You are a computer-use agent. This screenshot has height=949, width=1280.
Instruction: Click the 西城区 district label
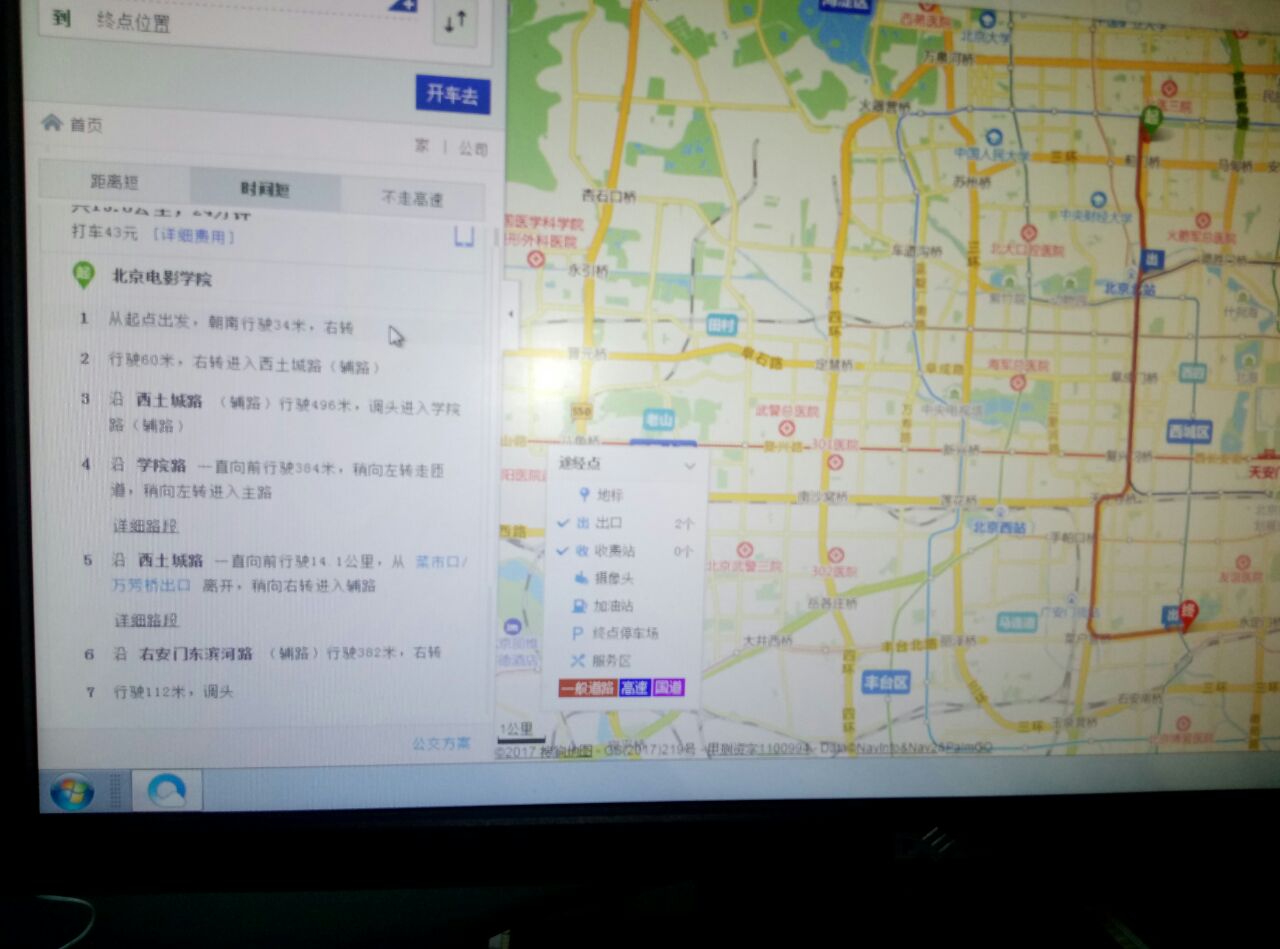point(1189,432)
